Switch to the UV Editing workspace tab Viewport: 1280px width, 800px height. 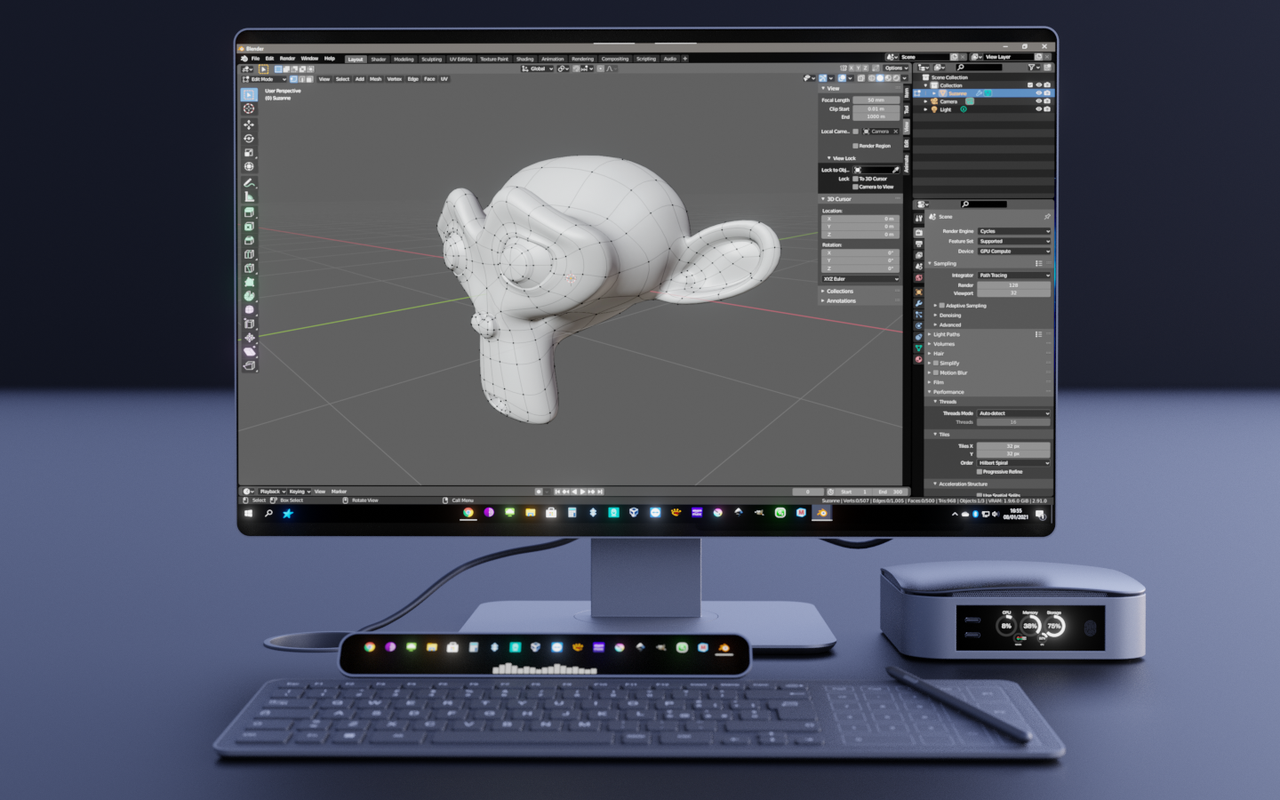(461, 59)
